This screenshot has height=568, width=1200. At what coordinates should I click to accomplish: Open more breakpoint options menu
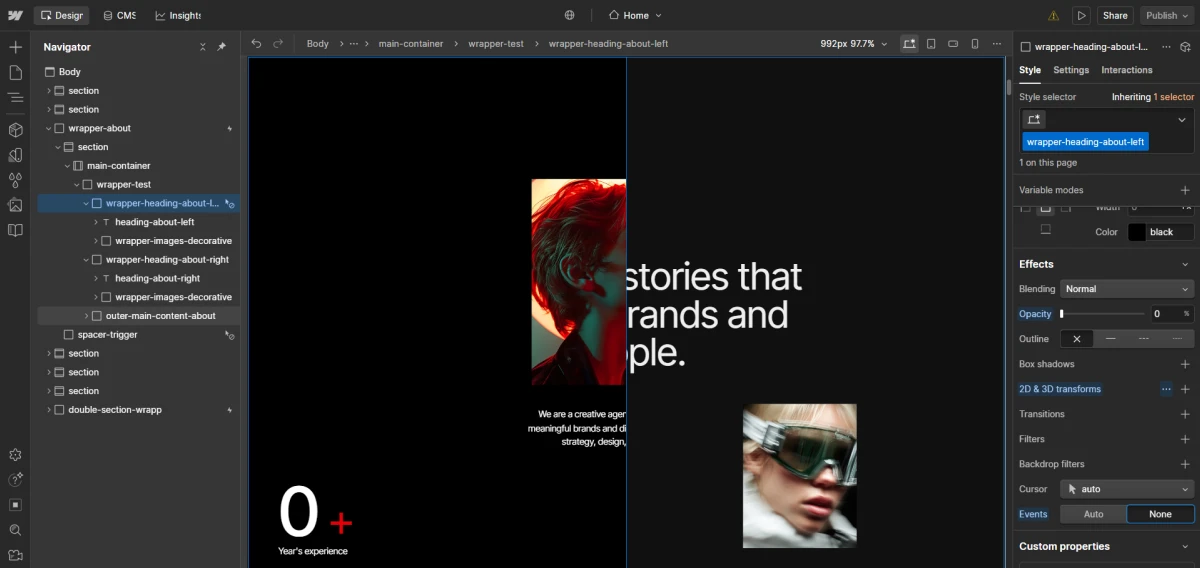[x=997, y=44]
